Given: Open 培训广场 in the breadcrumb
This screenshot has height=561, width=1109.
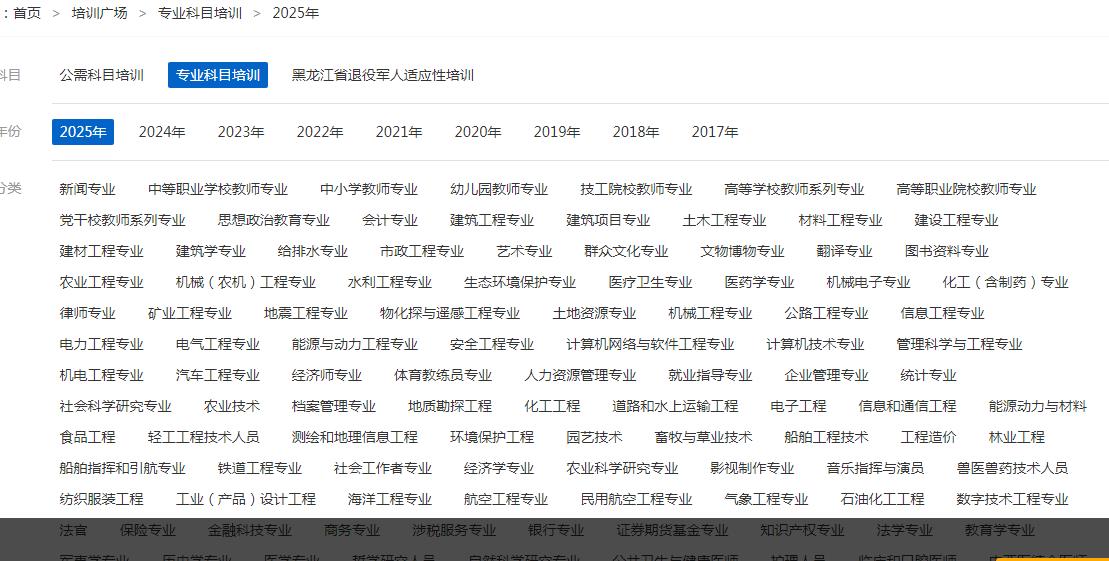Looking at the screenshot, I should pos(99,13).
